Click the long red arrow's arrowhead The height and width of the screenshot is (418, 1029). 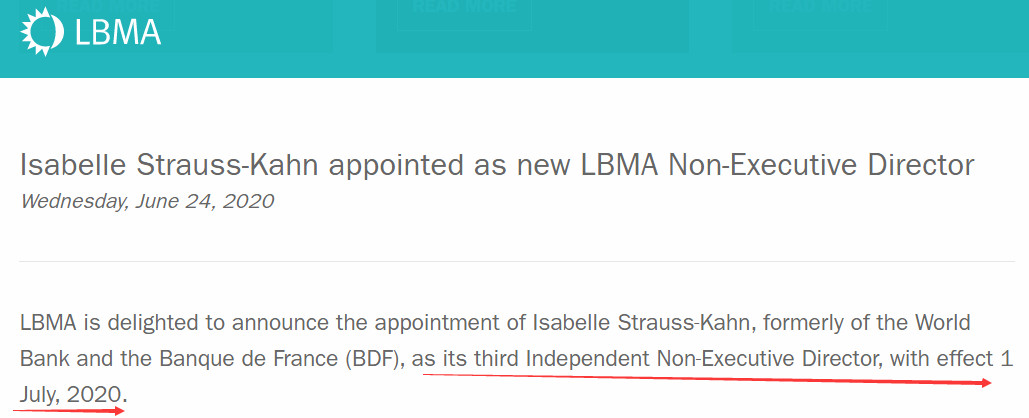(986, 383)
